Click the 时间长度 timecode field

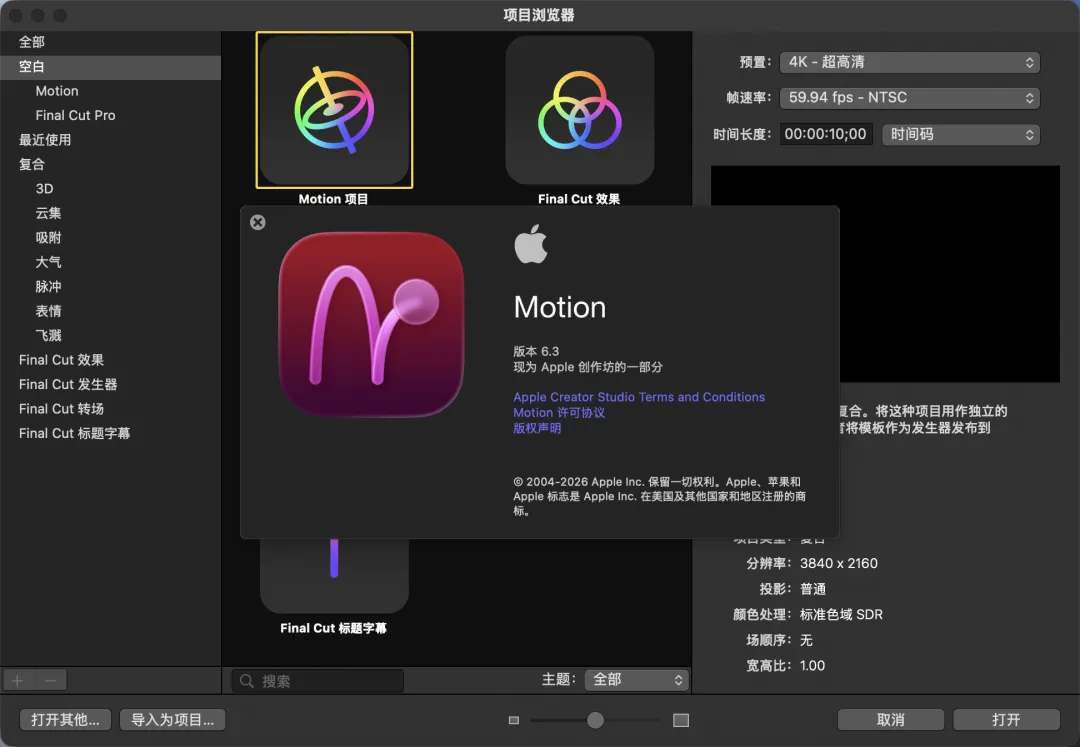(826, 134)
